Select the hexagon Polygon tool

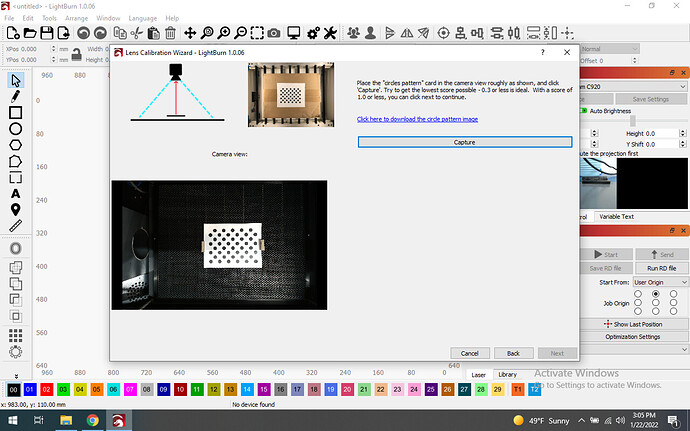(15, 145)
